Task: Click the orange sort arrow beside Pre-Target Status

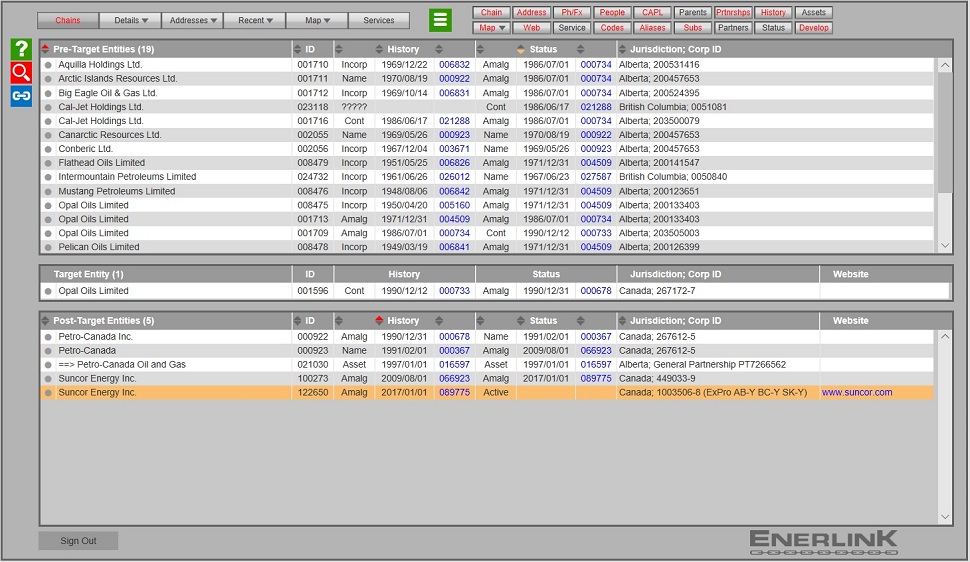Action: click(521, 49)
